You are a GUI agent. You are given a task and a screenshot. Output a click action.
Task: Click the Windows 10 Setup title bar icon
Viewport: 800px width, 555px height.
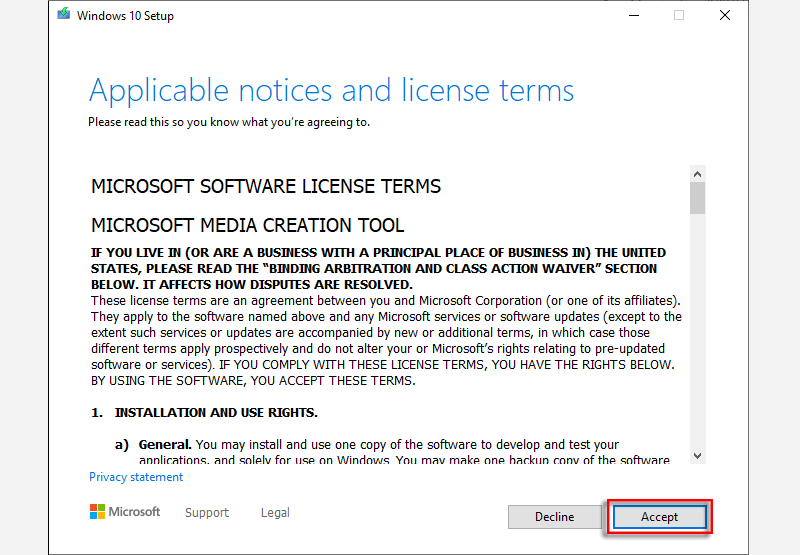point(63,14)
